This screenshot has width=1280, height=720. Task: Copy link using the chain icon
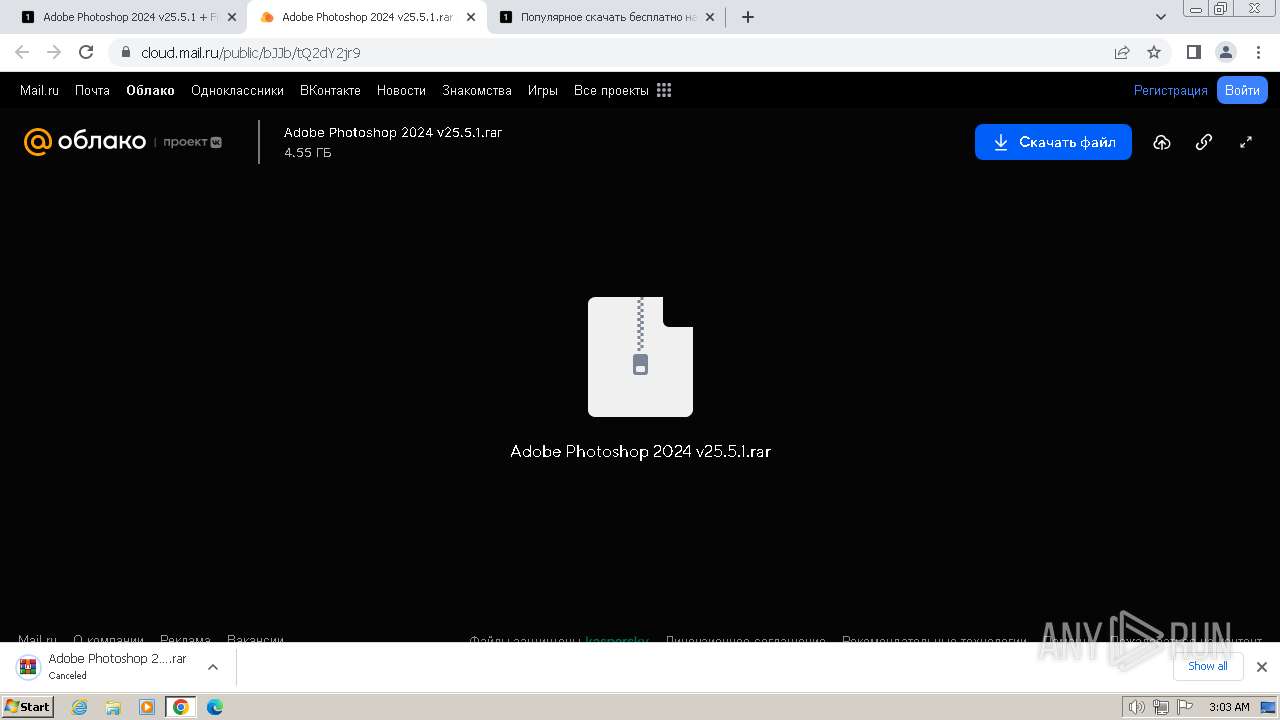1204,142
